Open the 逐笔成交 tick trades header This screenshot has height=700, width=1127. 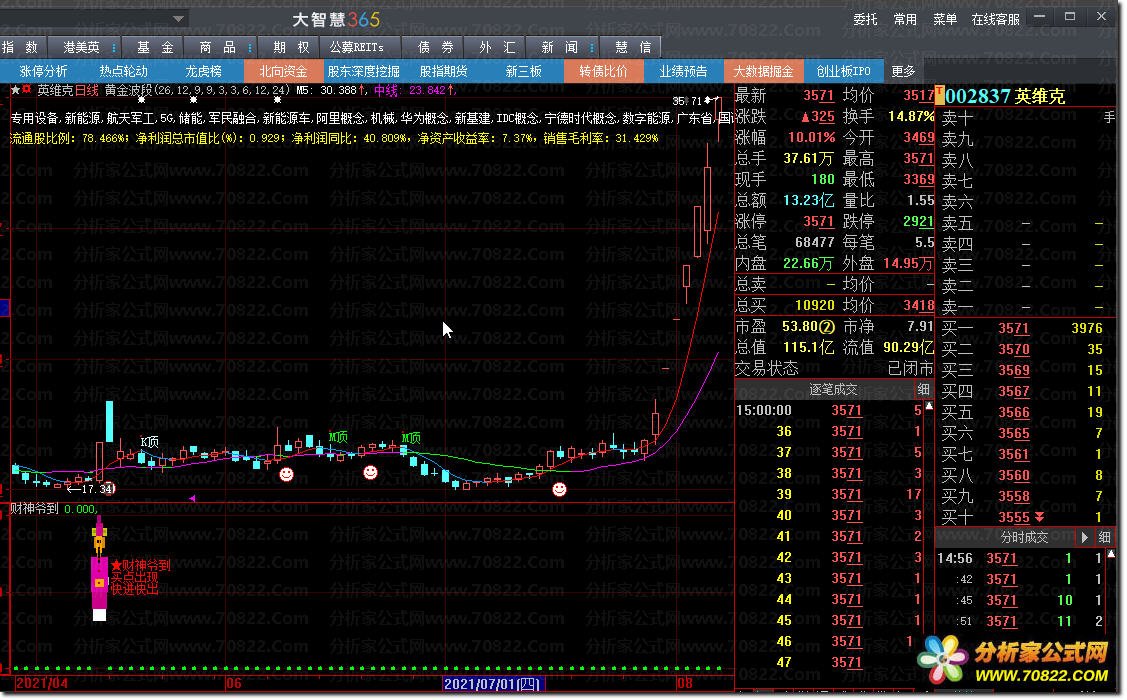coord(832,390)
